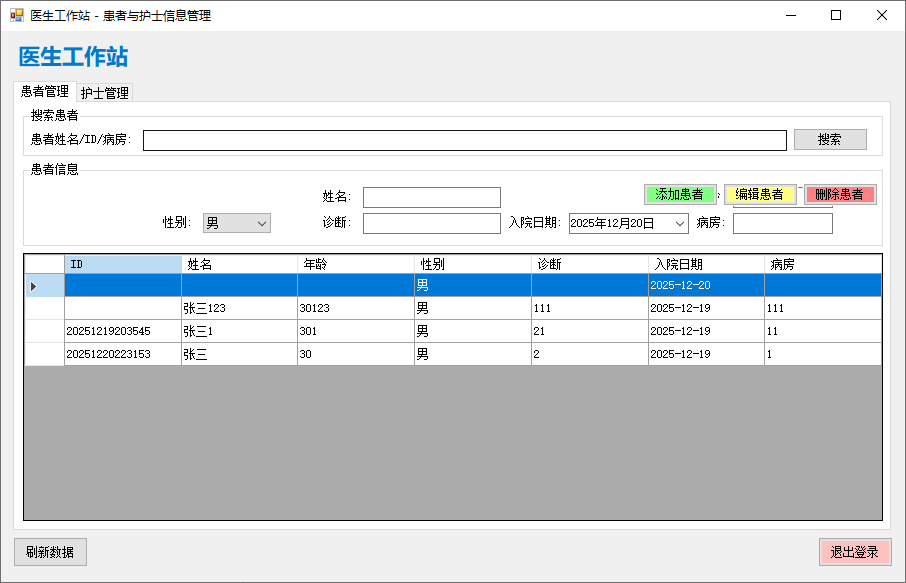
Task: Select the ID cell 20251219203545
Action: [122, 332]
